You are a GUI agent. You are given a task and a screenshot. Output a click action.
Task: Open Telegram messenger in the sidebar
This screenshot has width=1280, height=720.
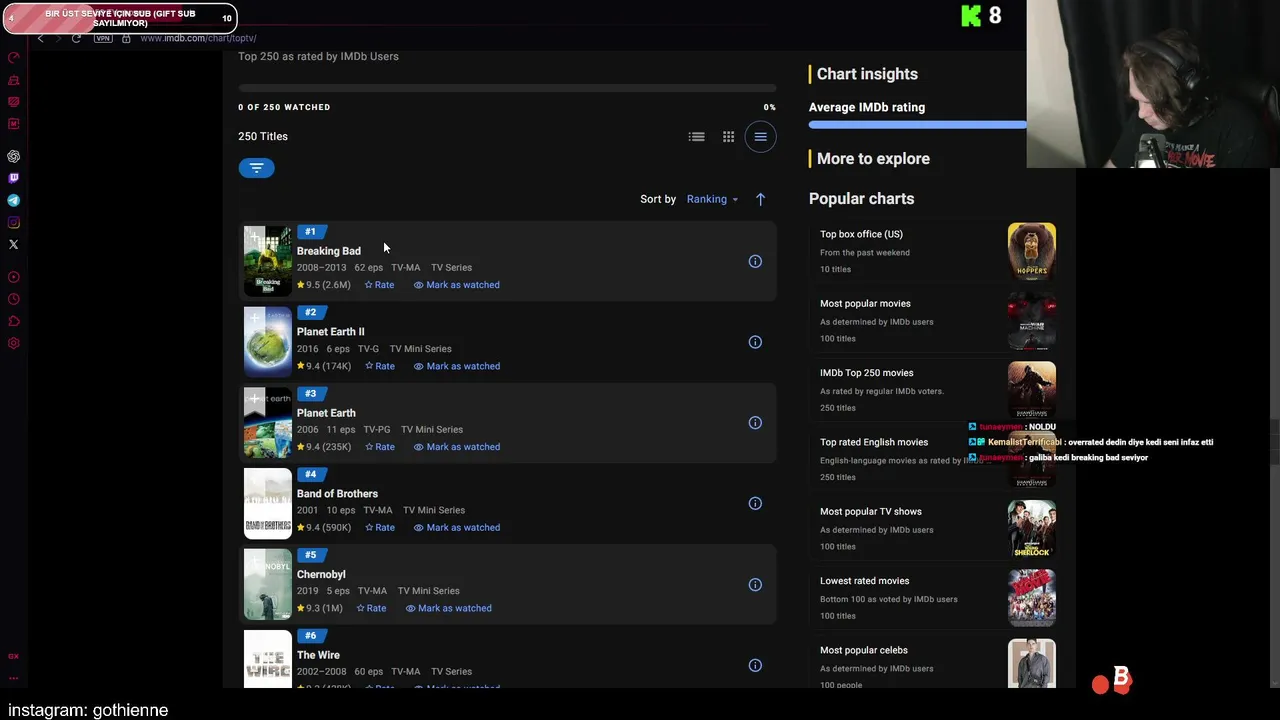click(14, 200)
